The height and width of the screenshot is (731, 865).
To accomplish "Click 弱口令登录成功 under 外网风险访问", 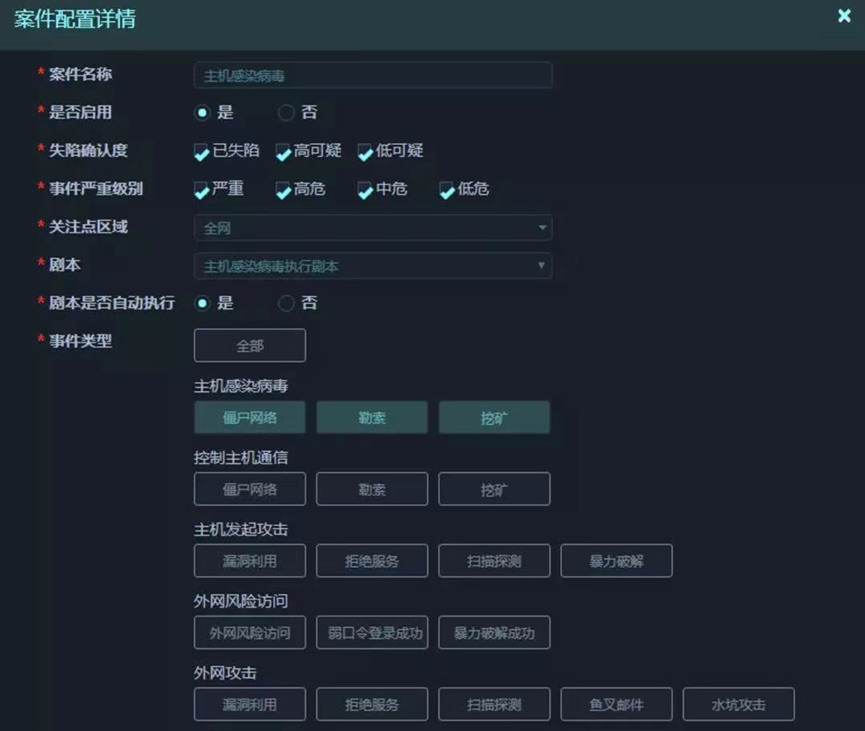I will pyautogui.click(x=371, y=632).
